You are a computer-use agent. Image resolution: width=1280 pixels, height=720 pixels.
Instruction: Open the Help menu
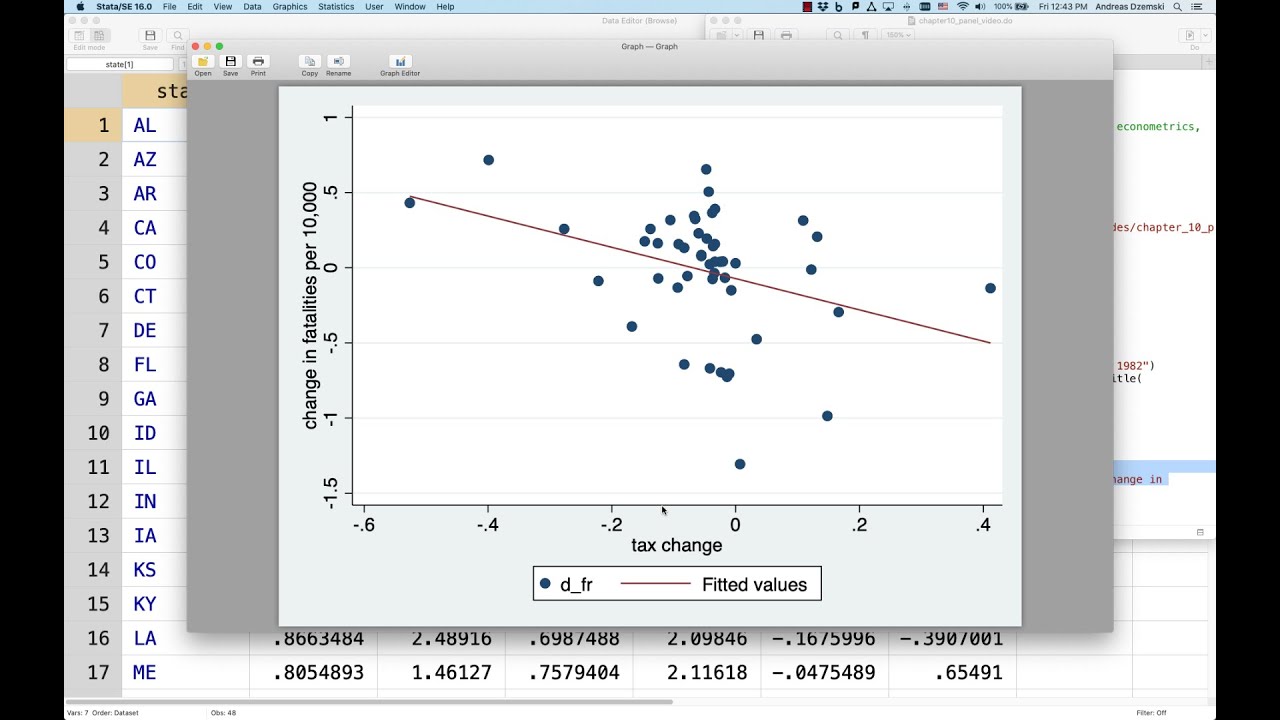[x=445, y=6]
